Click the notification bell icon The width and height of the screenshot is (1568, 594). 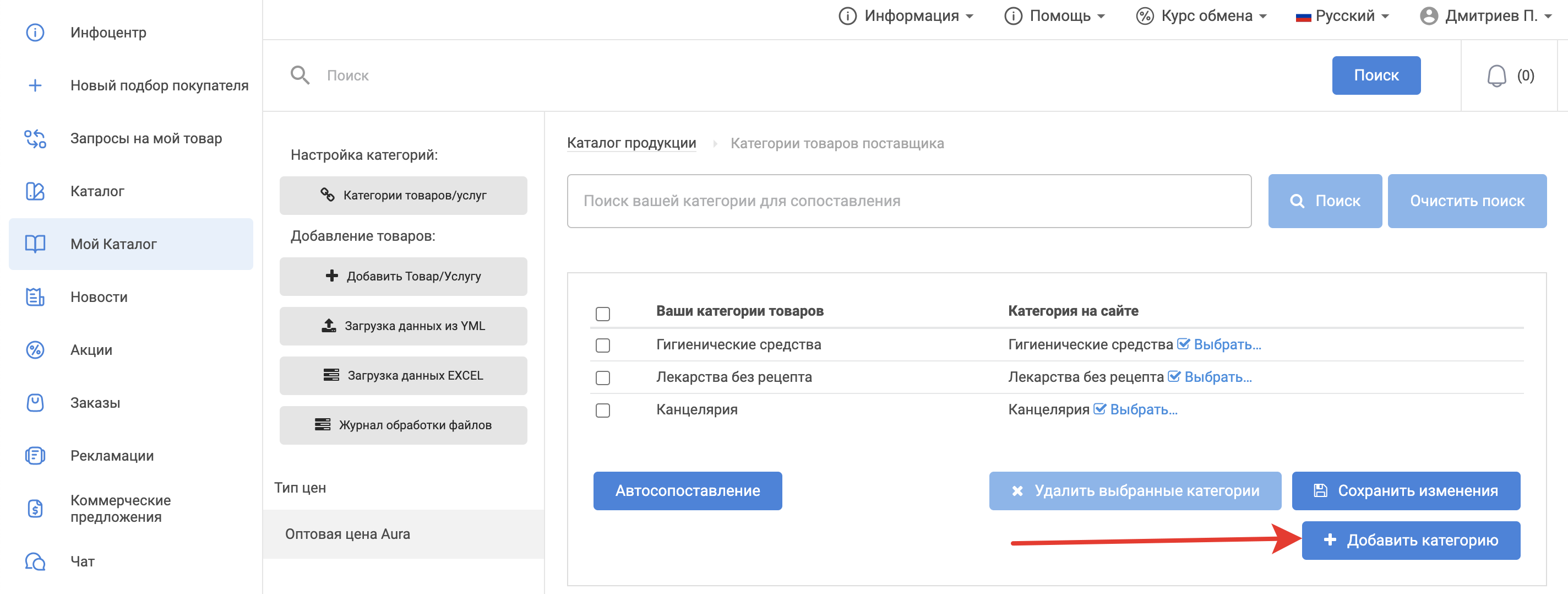[x=1496, y=76]
